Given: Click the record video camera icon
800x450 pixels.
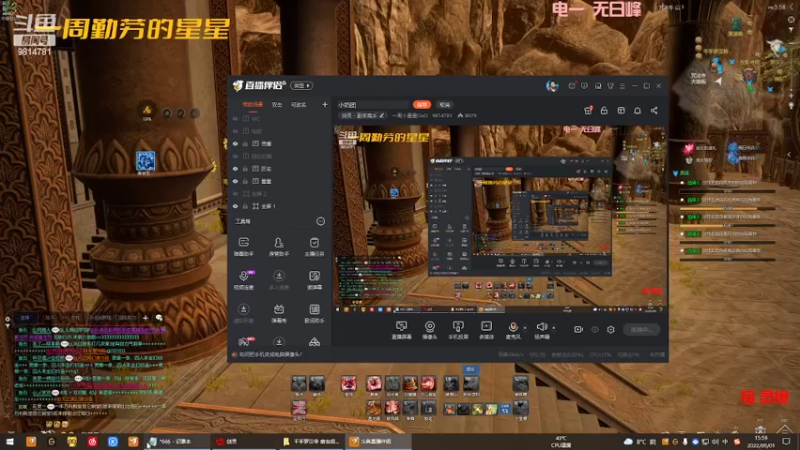Looking at the screenshot, I should [578, 330].
